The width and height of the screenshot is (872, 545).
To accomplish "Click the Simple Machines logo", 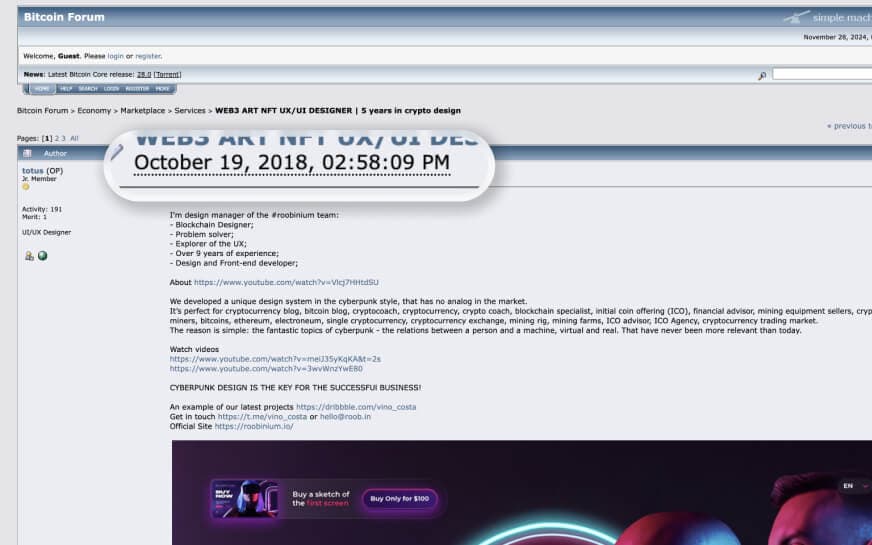I will click(828, 18).
